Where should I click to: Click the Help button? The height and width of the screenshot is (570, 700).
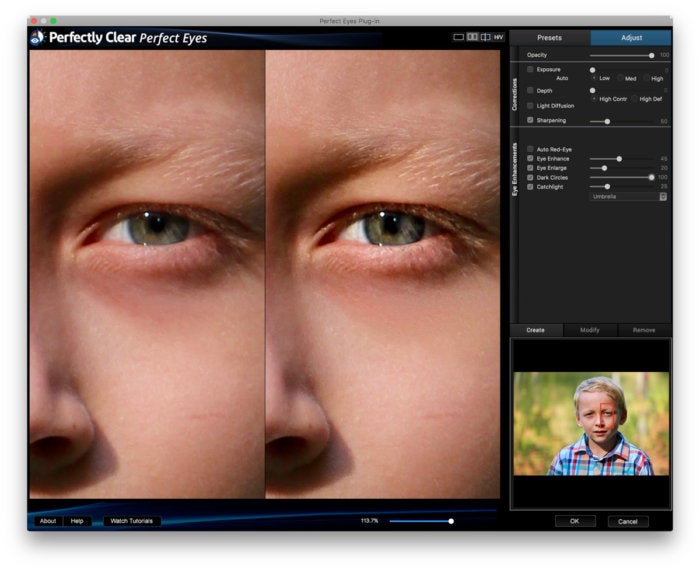[77, 521]
